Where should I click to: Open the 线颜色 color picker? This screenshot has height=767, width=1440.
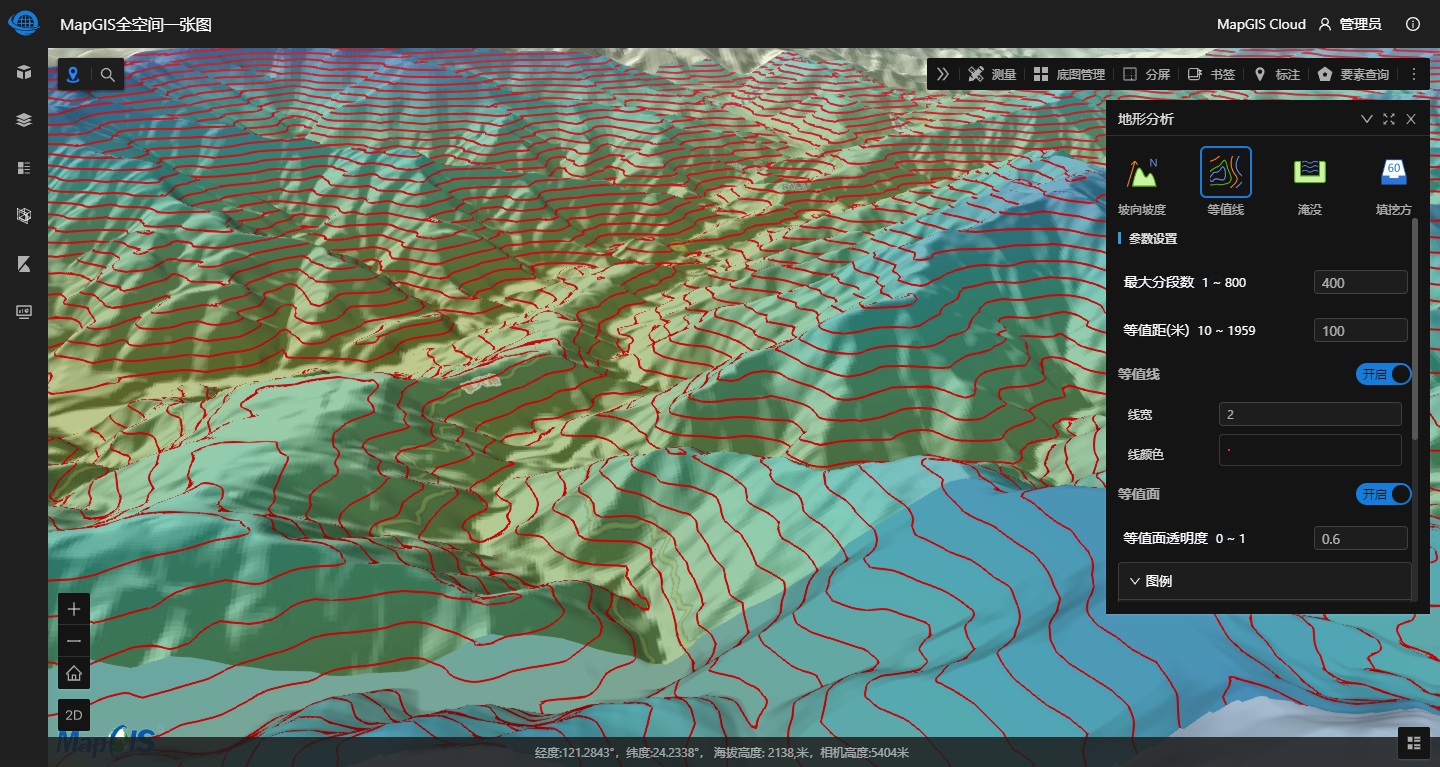tap(1310, 450)
